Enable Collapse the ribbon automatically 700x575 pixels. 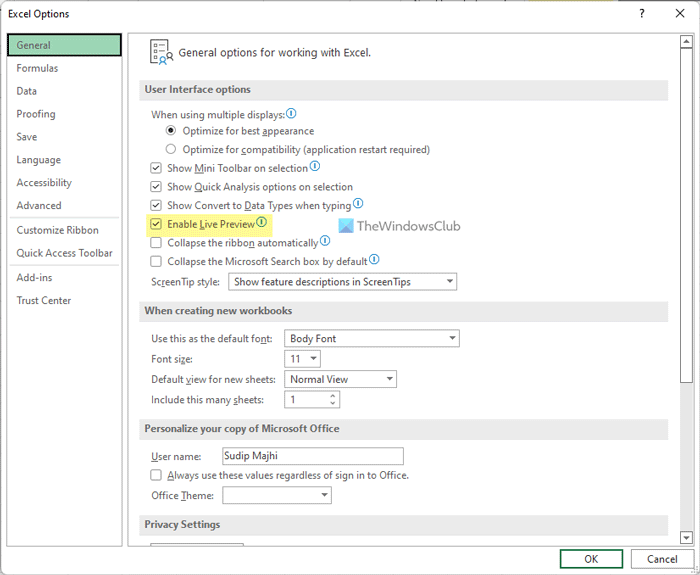(x=156, y=243)
